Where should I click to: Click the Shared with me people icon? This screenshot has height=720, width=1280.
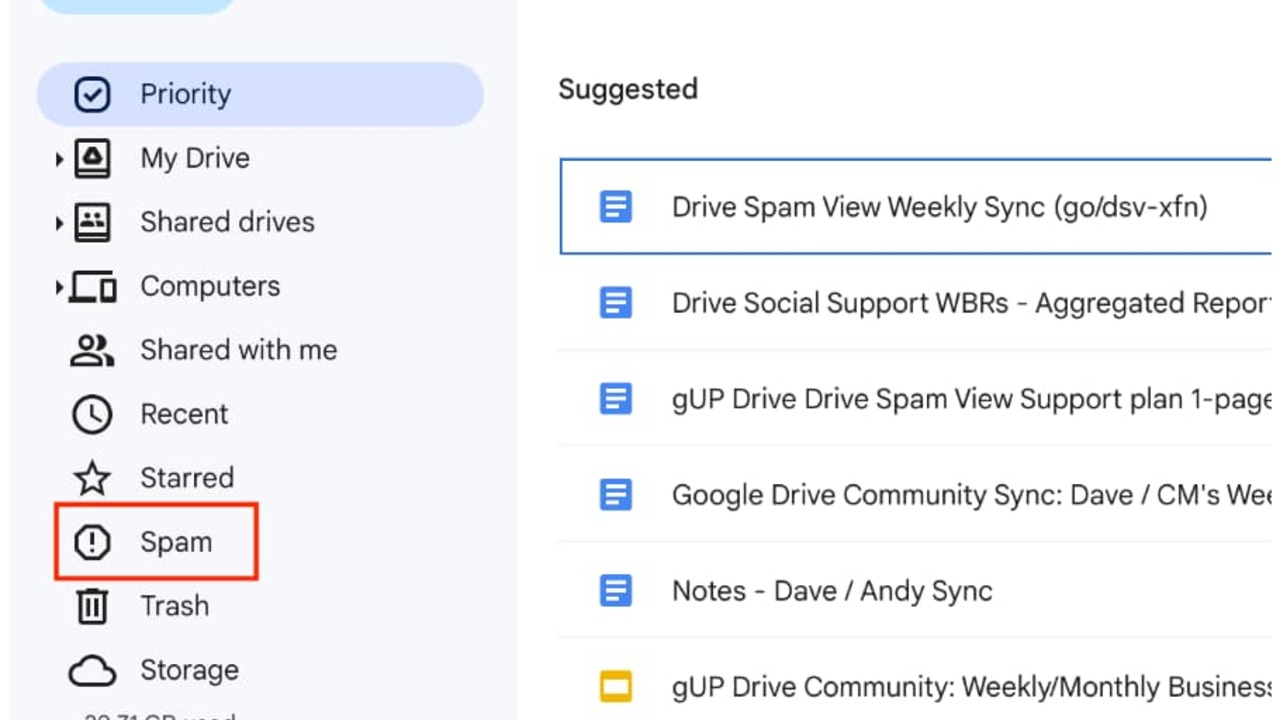point(92,350)
